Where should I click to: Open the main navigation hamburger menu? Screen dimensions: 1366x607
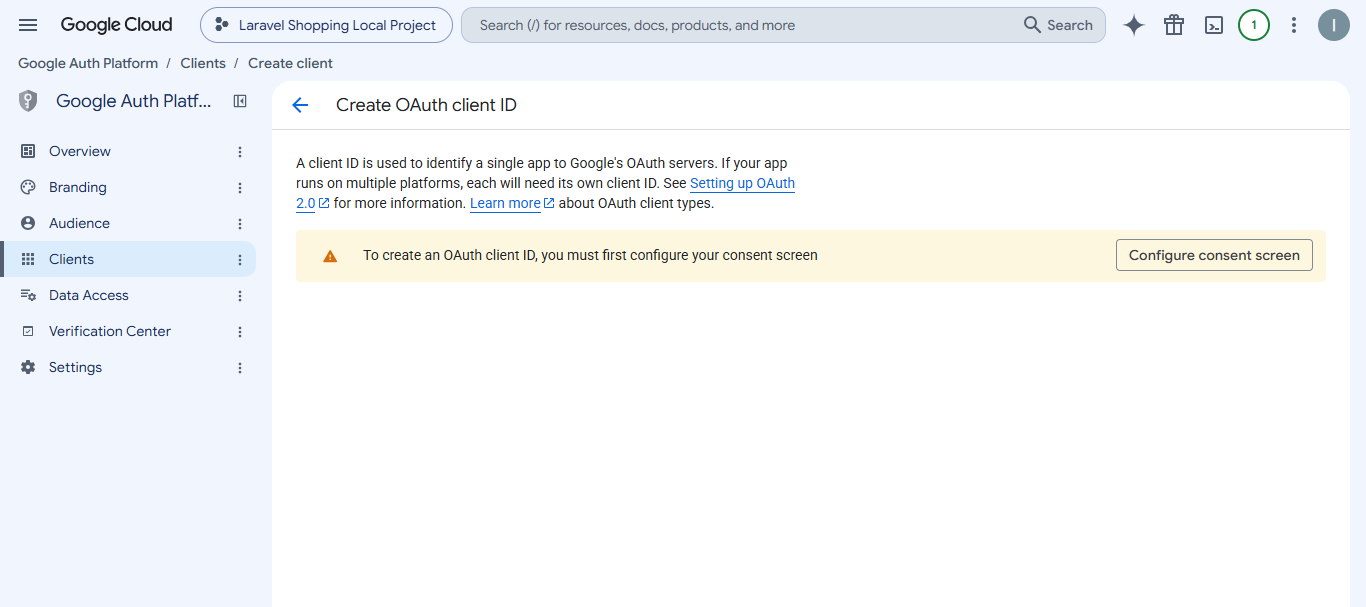point(28,25)
